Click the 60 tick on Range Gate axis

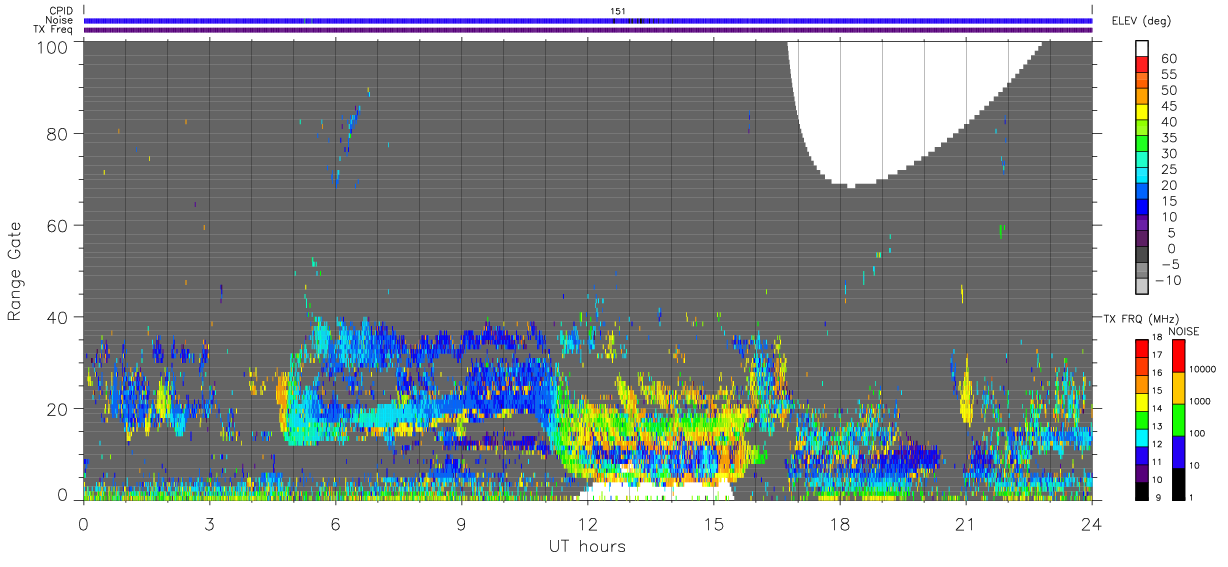(x=60, y=225)
